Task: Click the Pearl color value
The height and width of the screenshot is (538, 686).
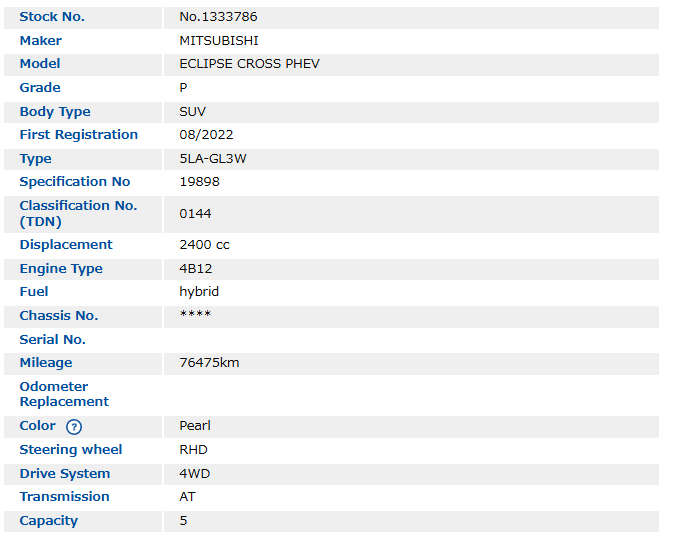Action: [195, 426]
